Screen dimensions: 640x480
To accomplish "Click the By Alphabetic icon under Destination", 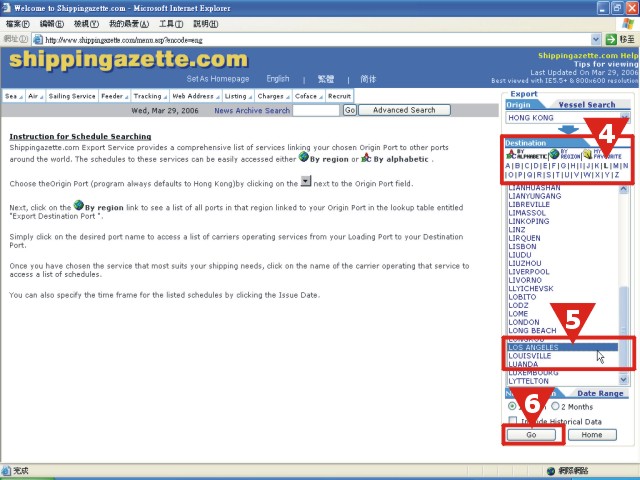I will 511,155.
